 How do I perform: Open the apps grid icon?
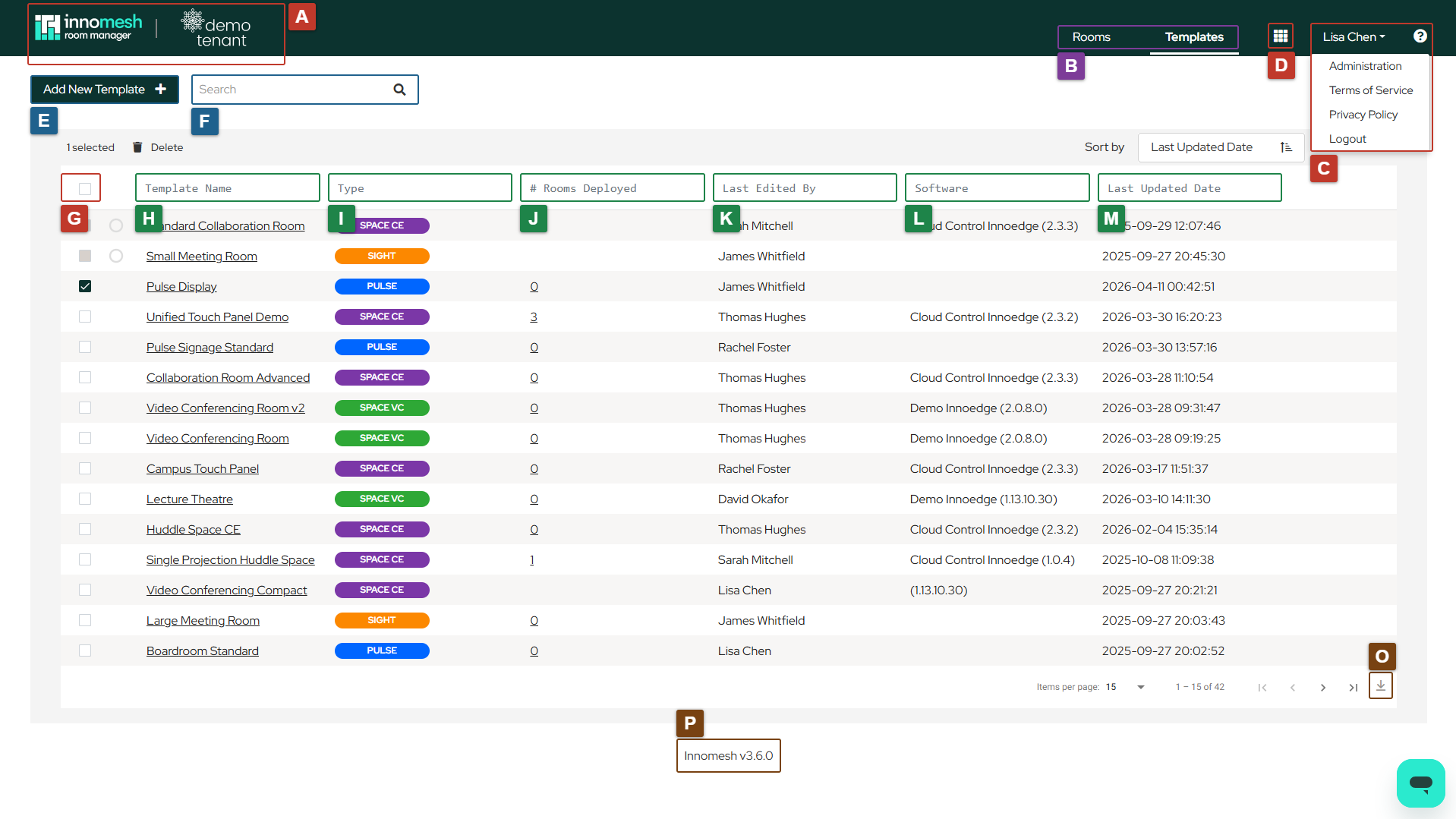pos(1281,36)
